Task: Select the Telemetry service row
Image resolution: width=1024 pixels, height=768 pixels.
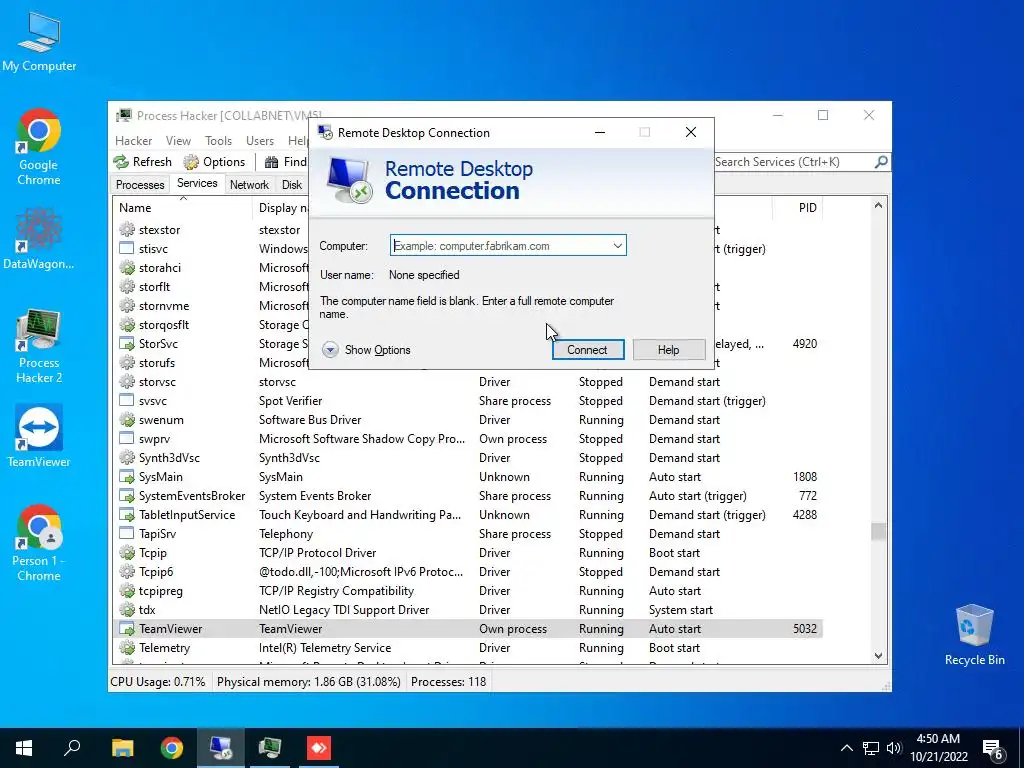Action: 468,648
